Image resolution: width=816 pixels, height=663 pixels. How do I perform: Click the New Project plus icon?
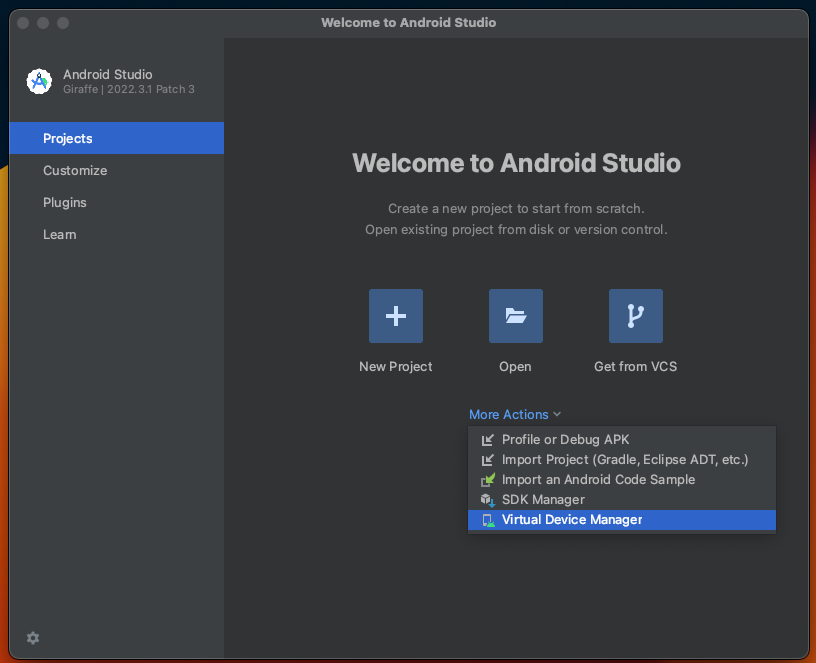(x=396, y=316)
